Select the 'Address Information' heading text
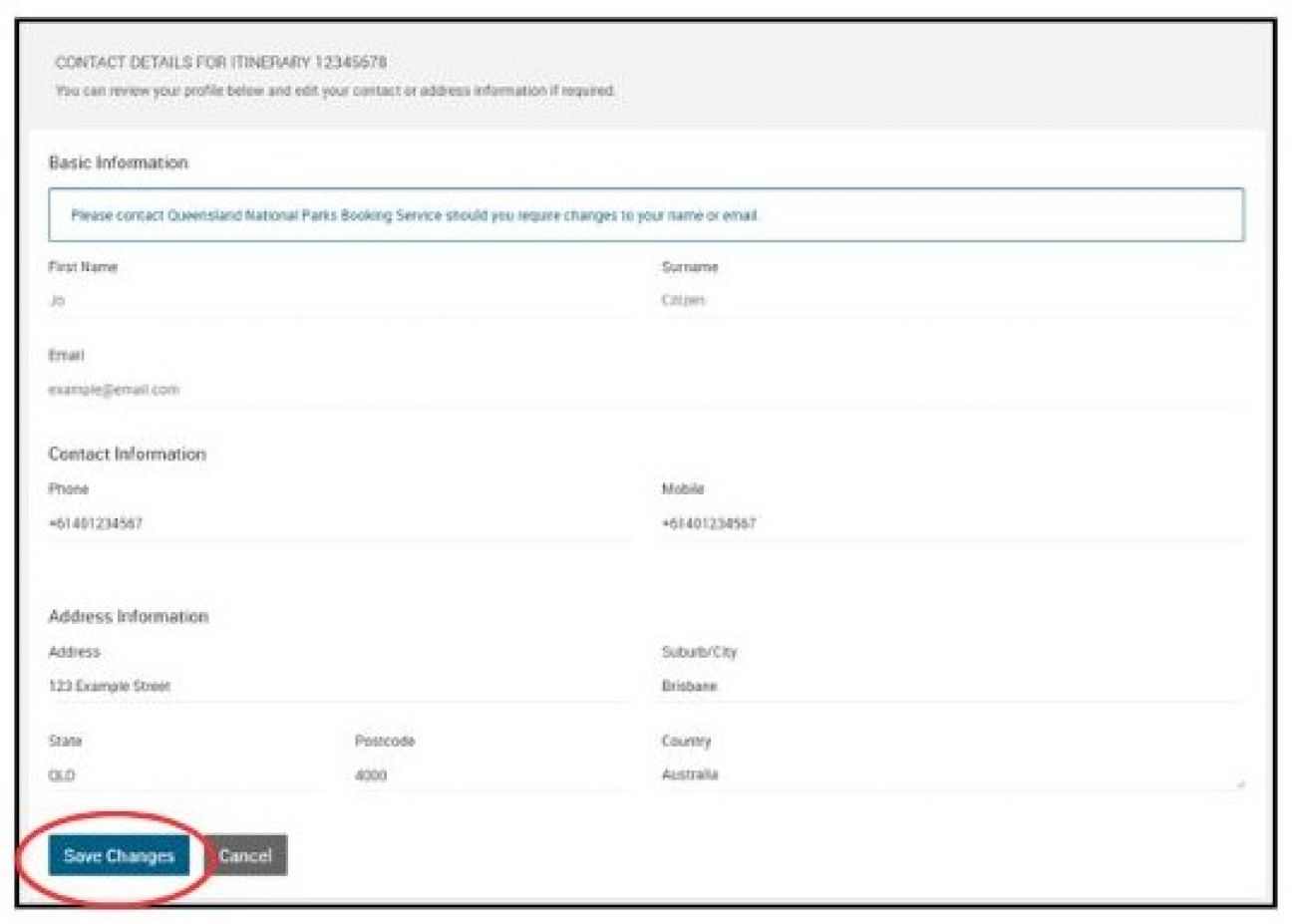1292x924 pixels. (x=129, y=616)
